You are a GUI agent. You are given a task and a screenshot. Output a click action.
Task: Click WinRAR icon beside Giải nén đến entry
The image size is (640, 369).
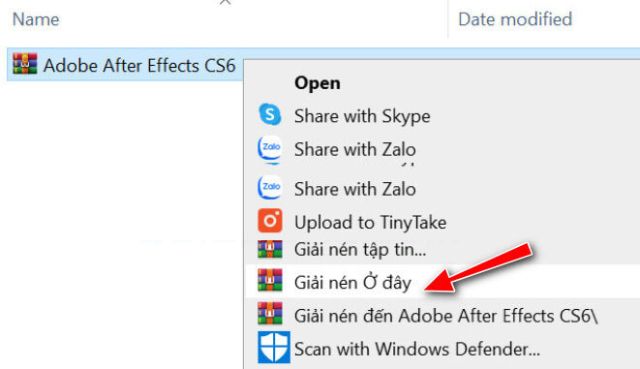pyautogui.click(x=270, y=313)
